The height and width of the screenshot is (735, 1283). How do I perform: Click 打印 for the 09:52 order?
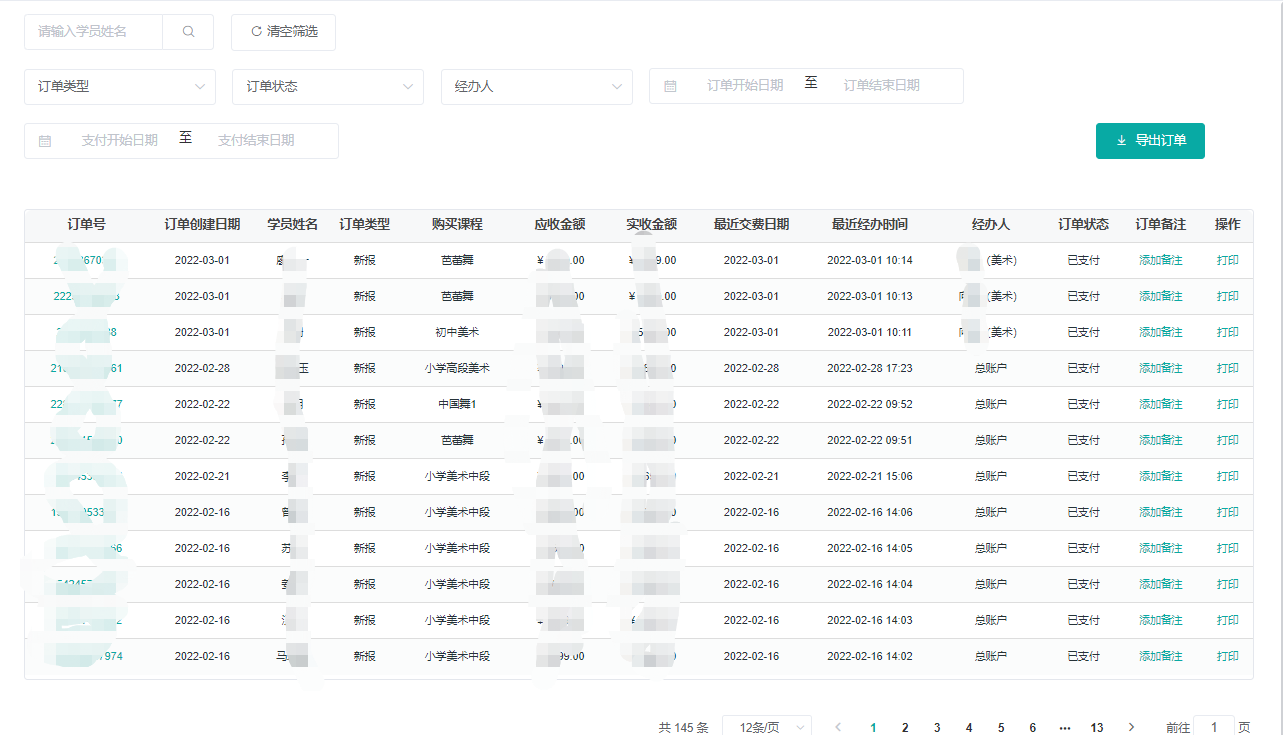[1228, 405]
